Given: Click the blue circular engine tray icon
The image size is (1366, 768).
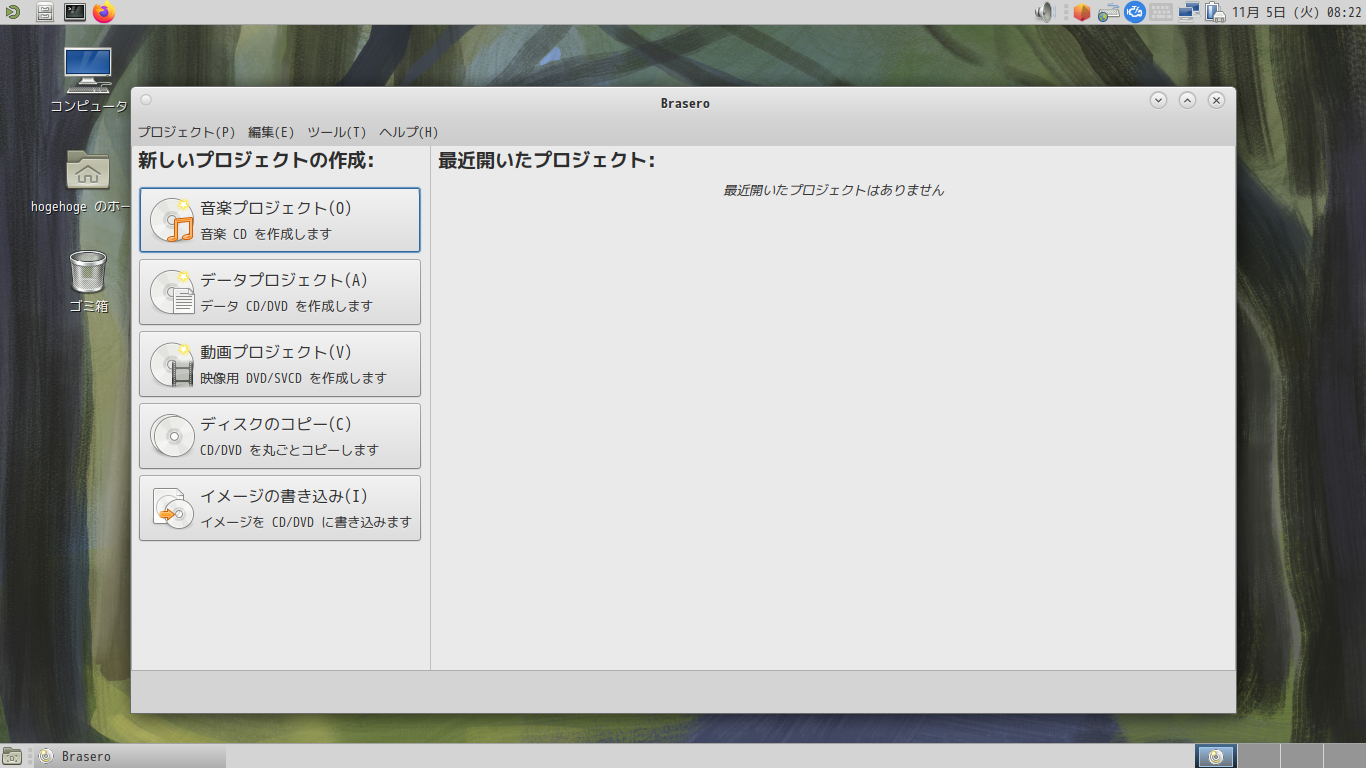Looking at the screenshot, I should pos(1134,12).
